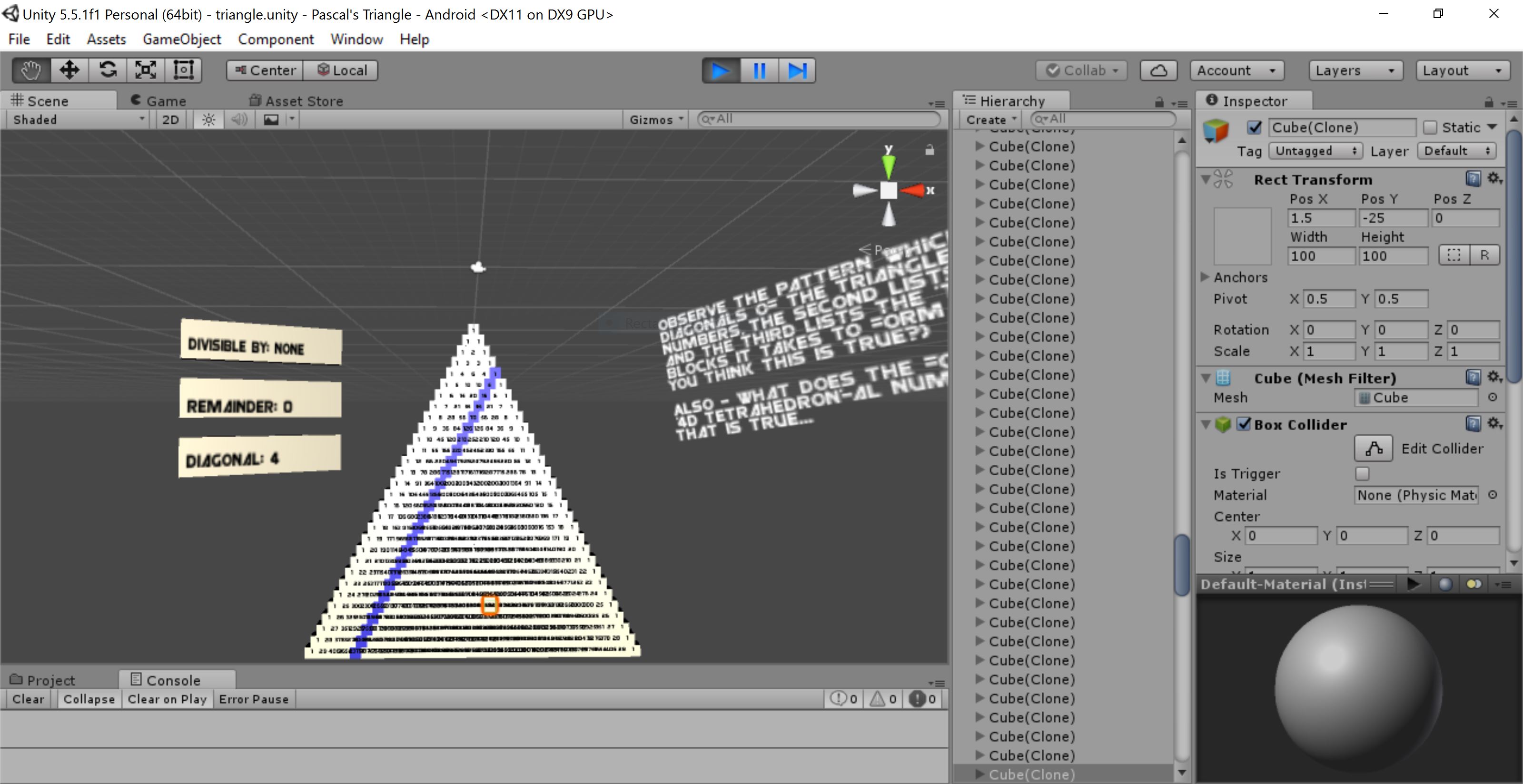Open the Tag Untagged dropdown

(1315, 151)
